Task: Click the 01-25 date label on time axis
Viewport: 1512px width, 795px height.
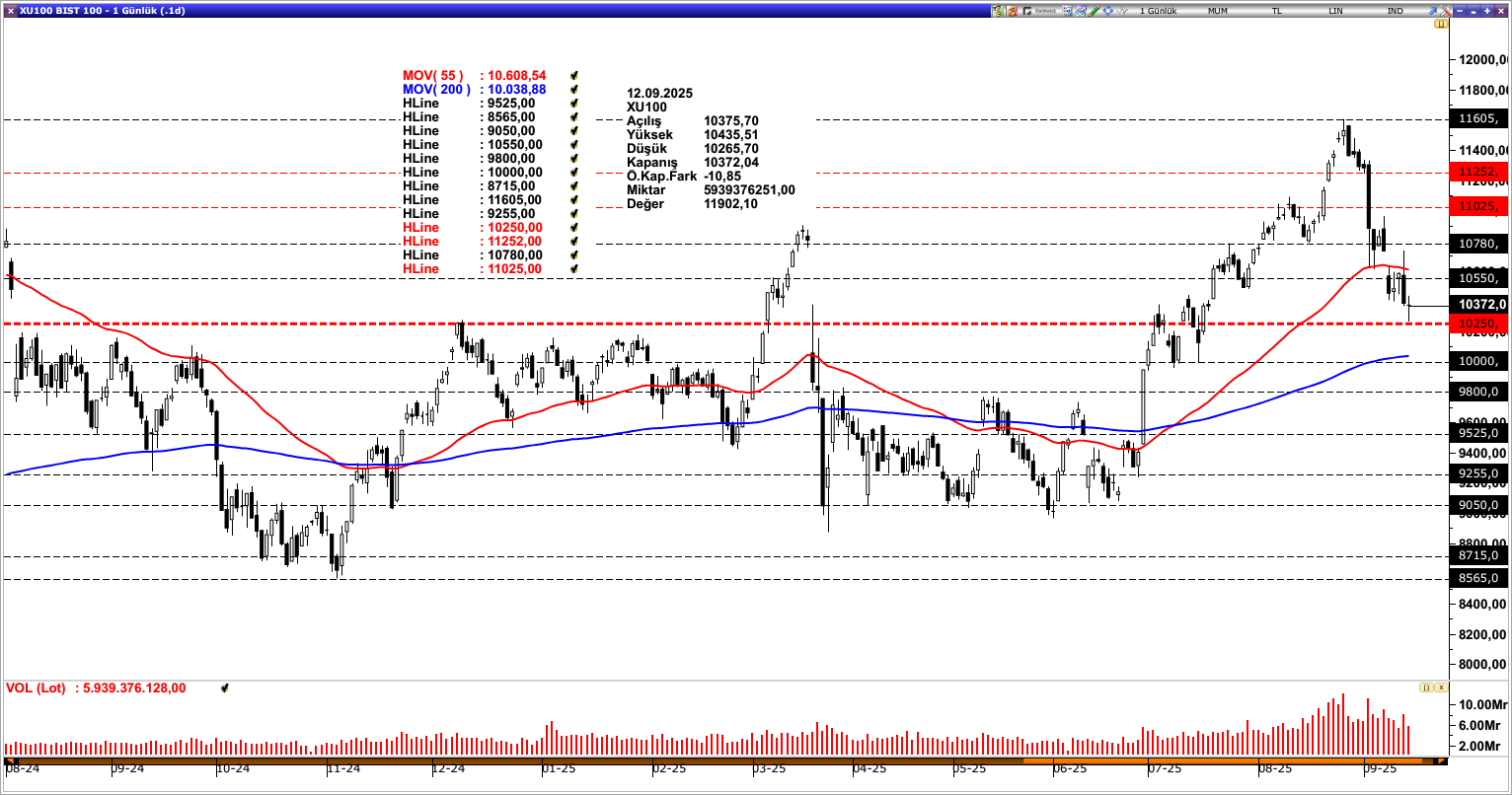Action: click(x=560, y=768)
